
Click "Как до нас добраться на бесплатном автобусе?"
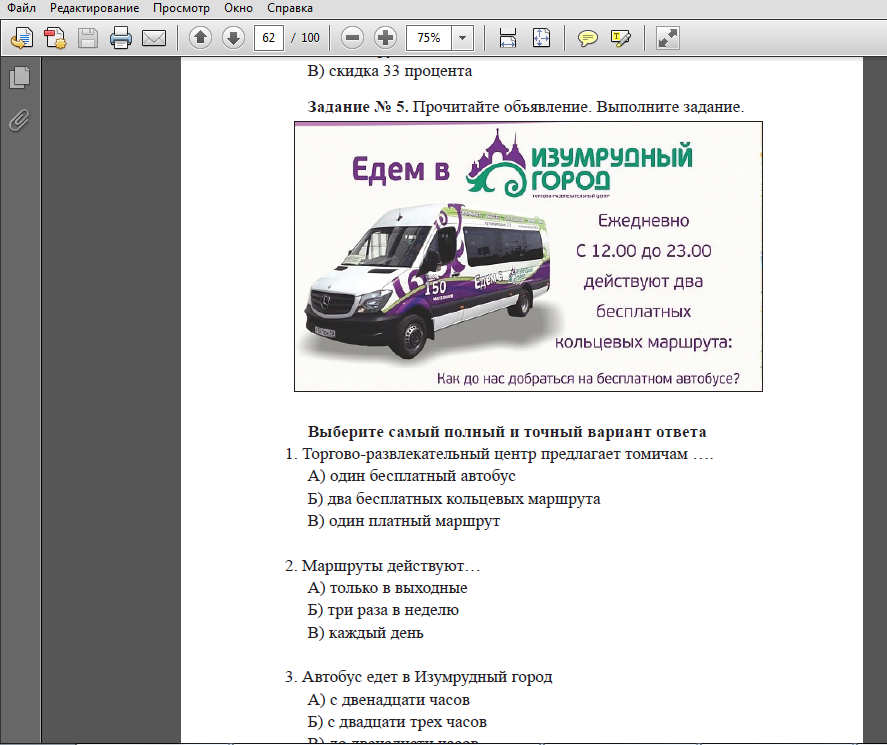point(588,378)
